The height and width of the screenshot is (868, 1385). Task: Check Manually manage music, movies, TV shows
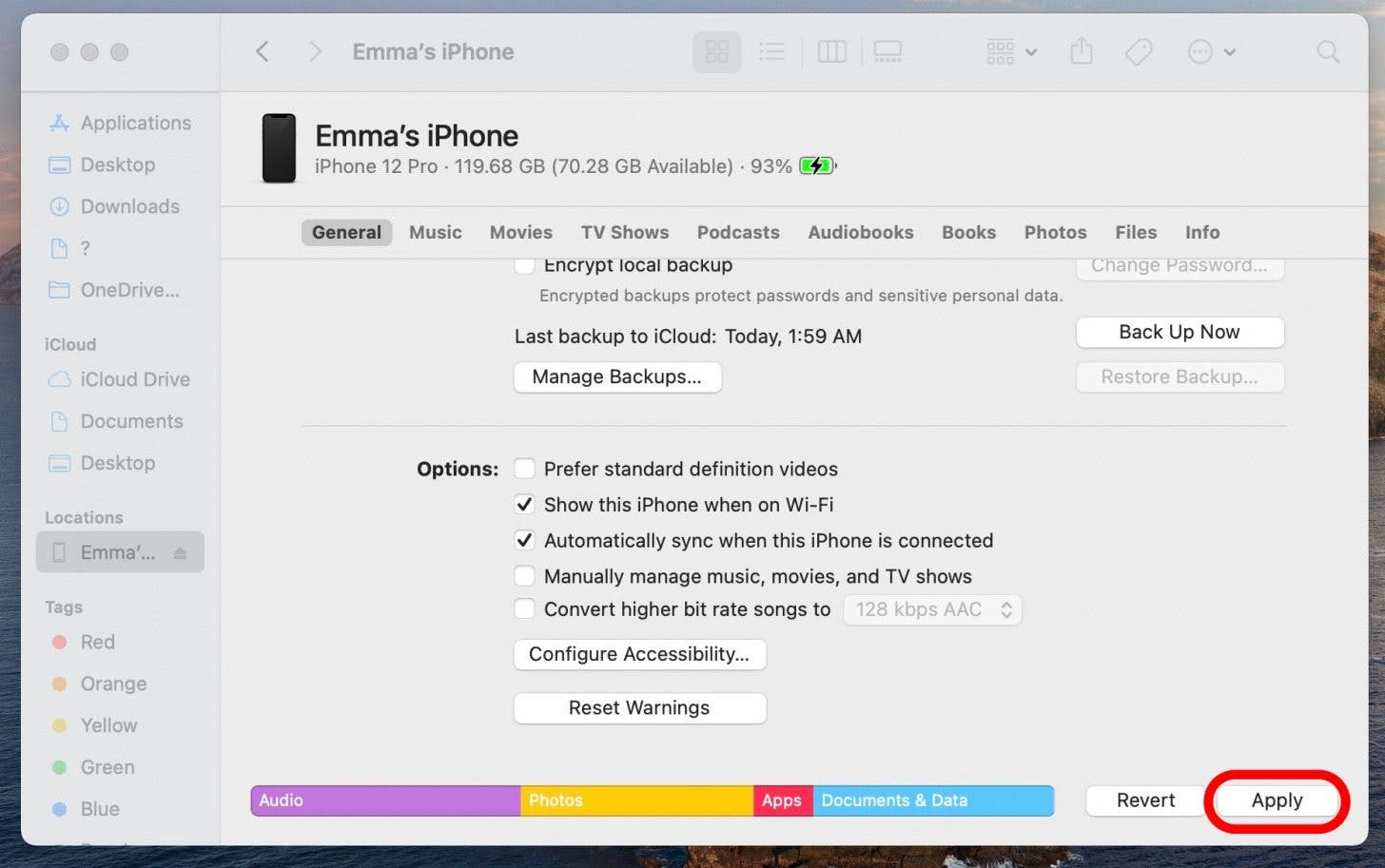(x=524, y=576)
